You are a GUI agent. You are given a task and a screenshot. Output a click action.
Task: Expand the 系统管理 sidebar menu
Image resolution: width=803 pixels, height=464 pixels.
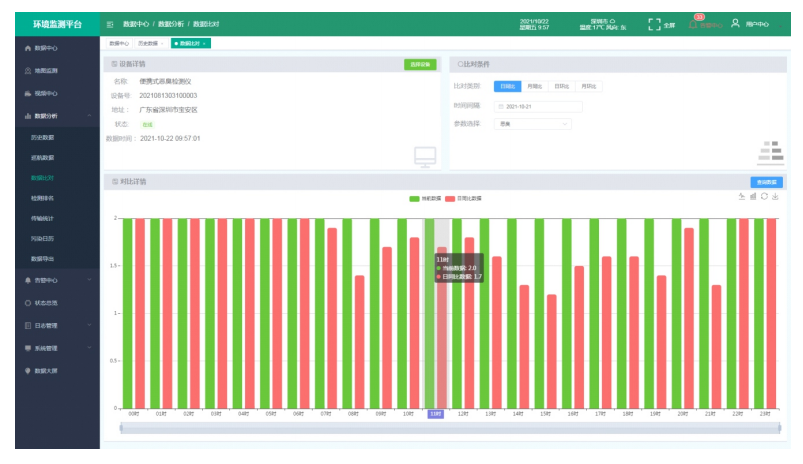click(46, 348)
